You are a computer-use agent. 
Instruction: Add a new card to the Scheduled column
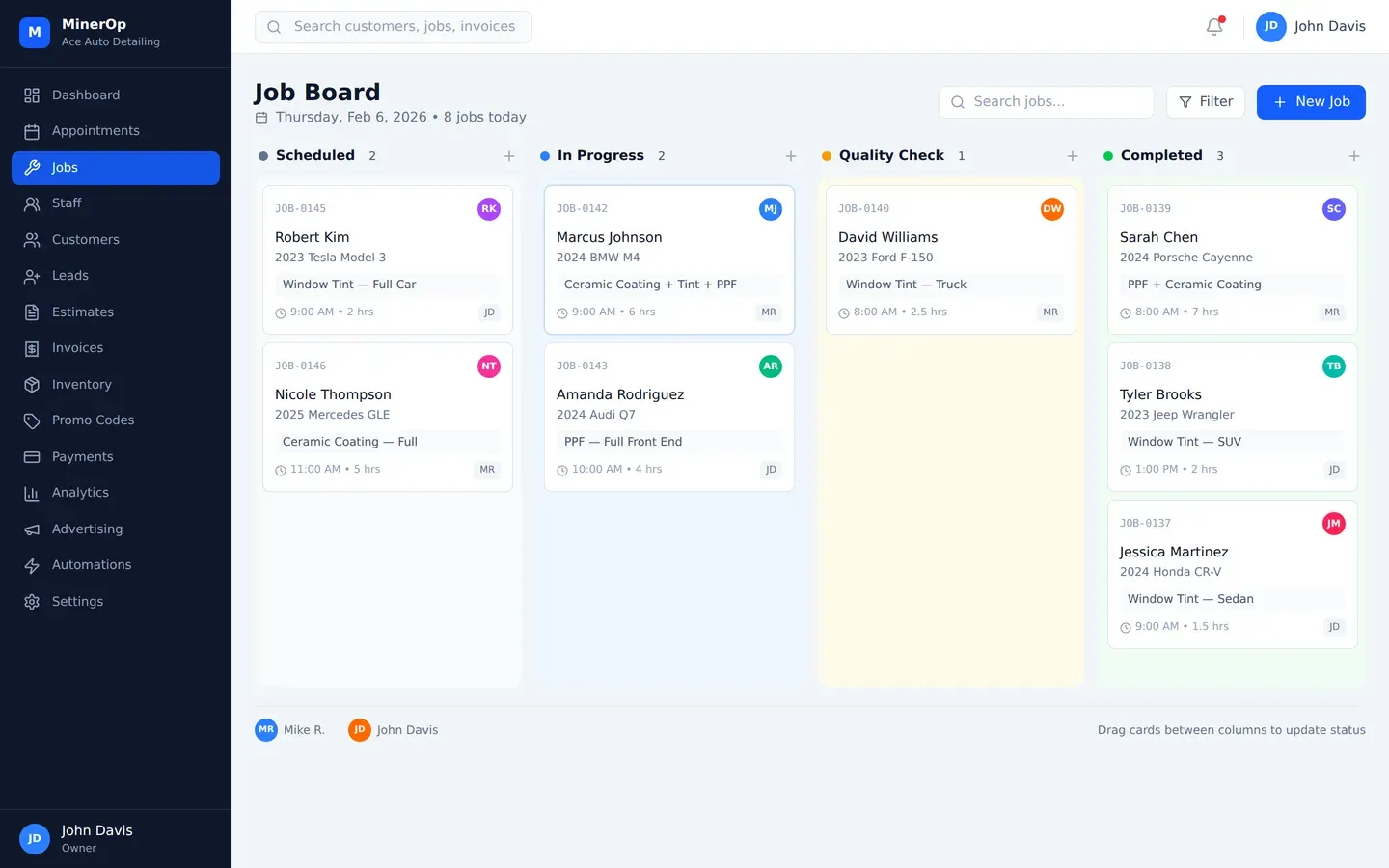509,155
